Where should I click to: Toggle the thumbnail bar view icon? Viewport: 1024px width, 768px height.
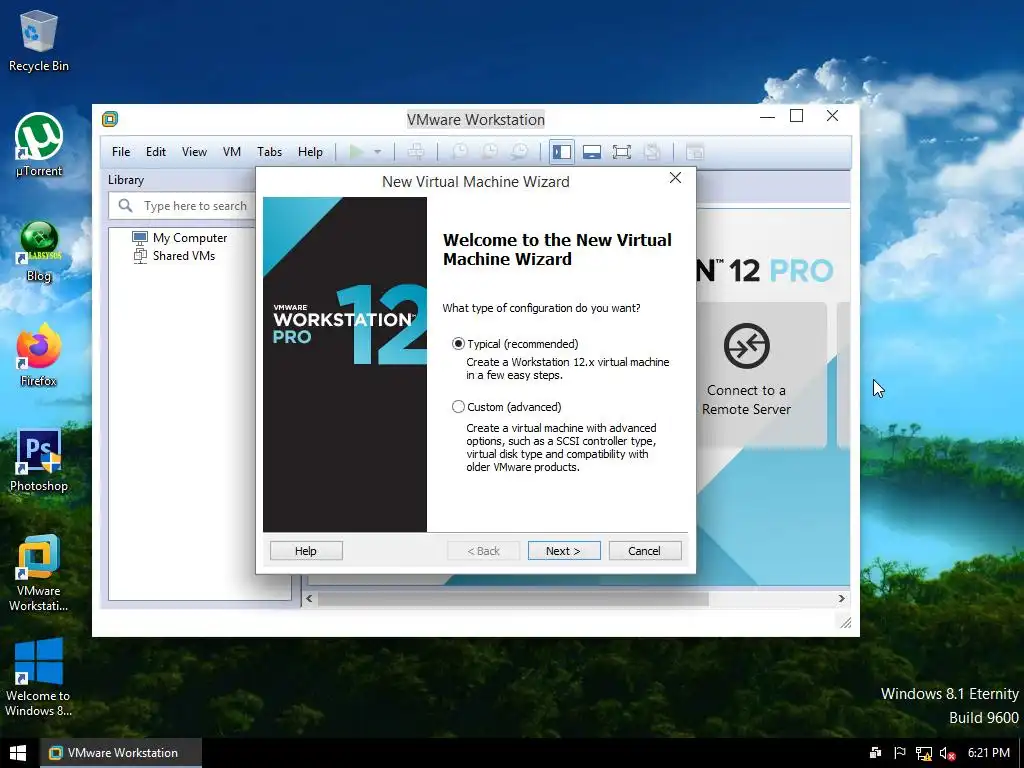pos(592,152)
